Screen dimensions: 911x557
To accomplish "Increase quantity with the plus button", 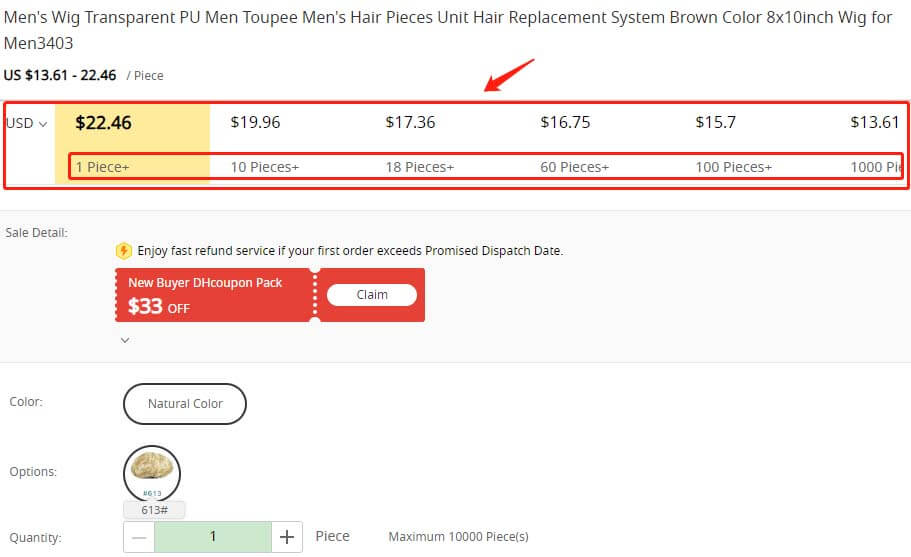I will pyautogui.click(x=287, y=537).
